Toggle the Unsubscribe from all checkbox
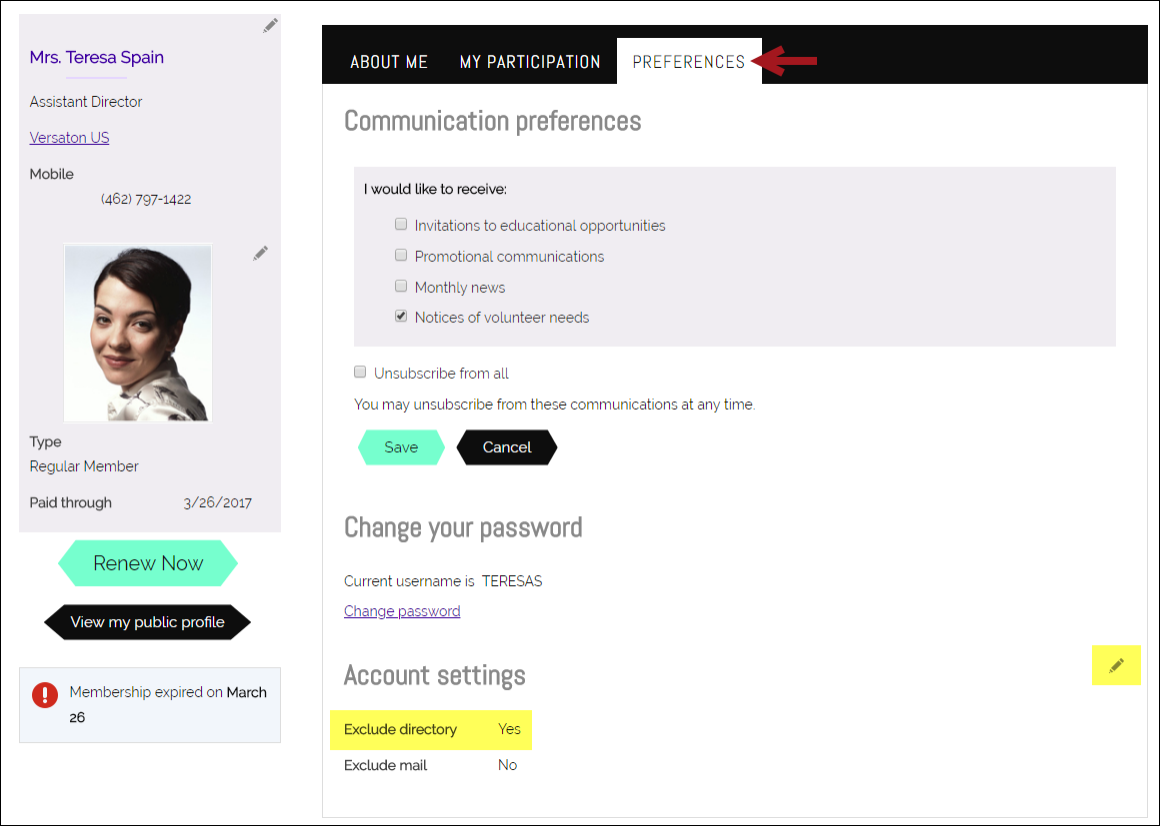The width and height of the screenshot is (1160, 826). (x=360, y=372)
